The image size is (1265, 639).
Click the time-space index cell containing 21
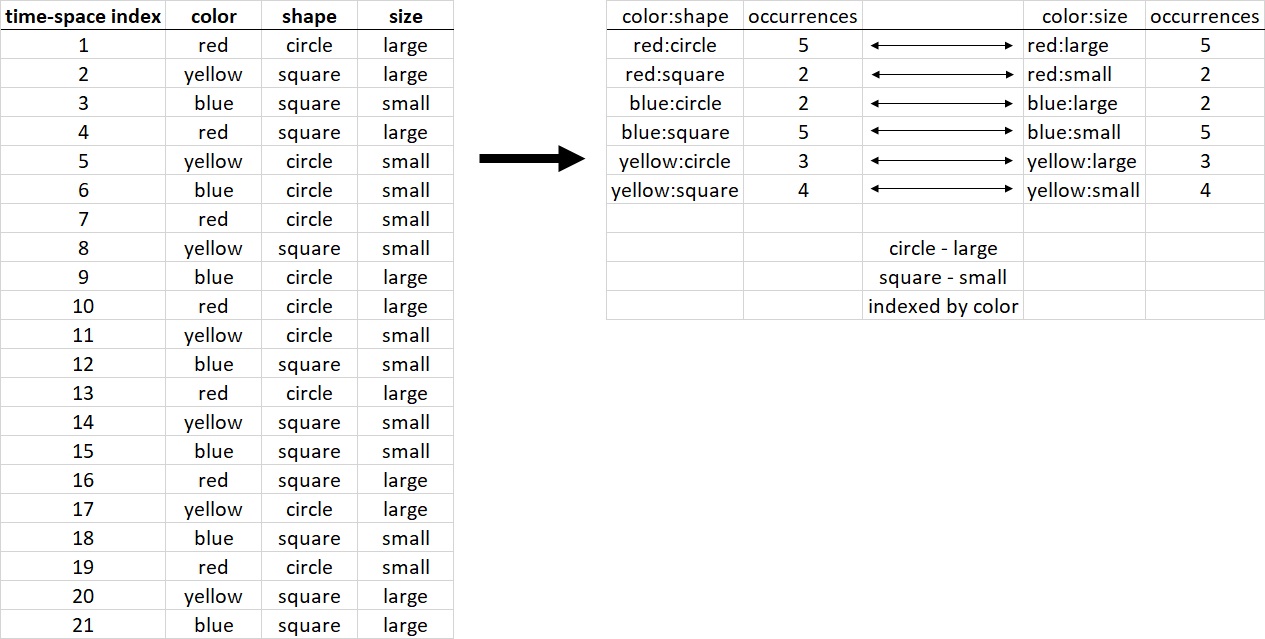coord(83,625)
